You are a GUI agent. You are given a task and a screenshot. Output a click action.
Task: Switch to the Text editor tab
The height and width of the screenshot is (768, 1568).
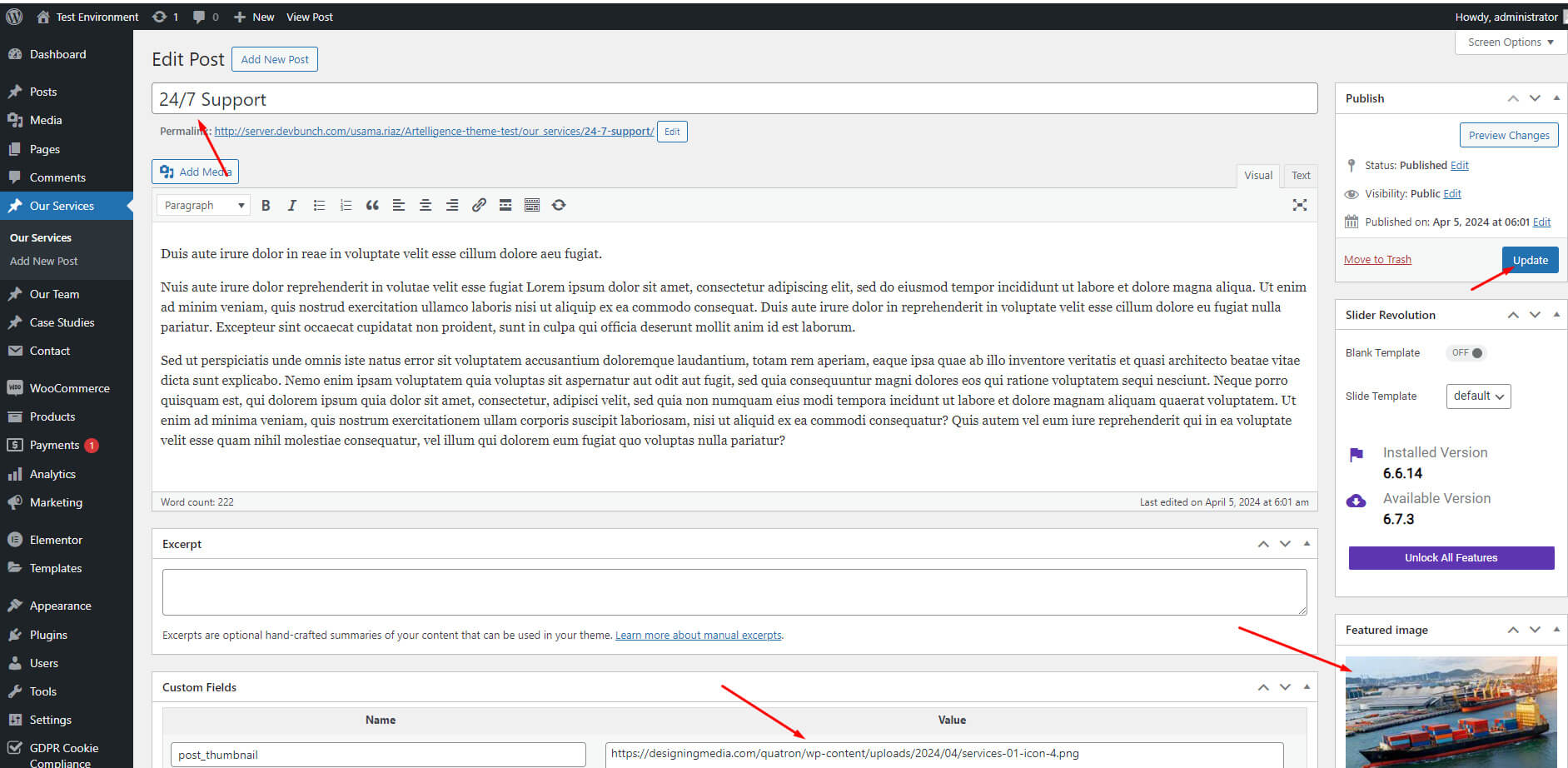1301,175
